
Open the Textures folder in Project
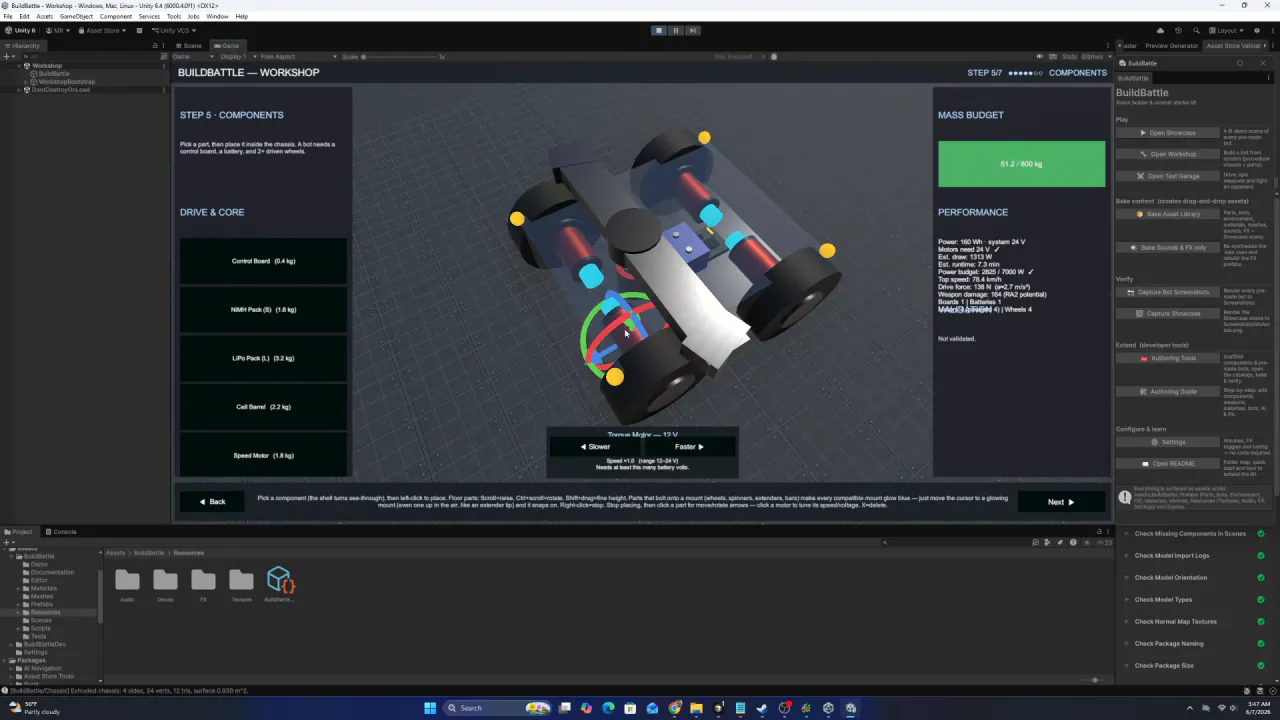coord(241,580)
